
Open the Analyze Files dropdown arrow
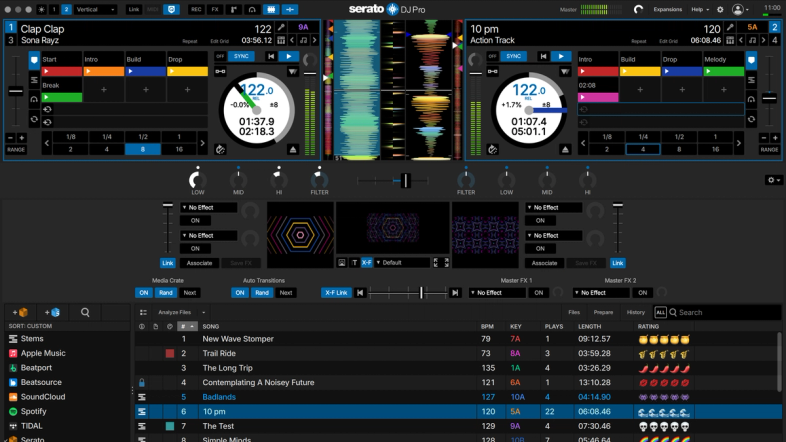coord(204,312)
